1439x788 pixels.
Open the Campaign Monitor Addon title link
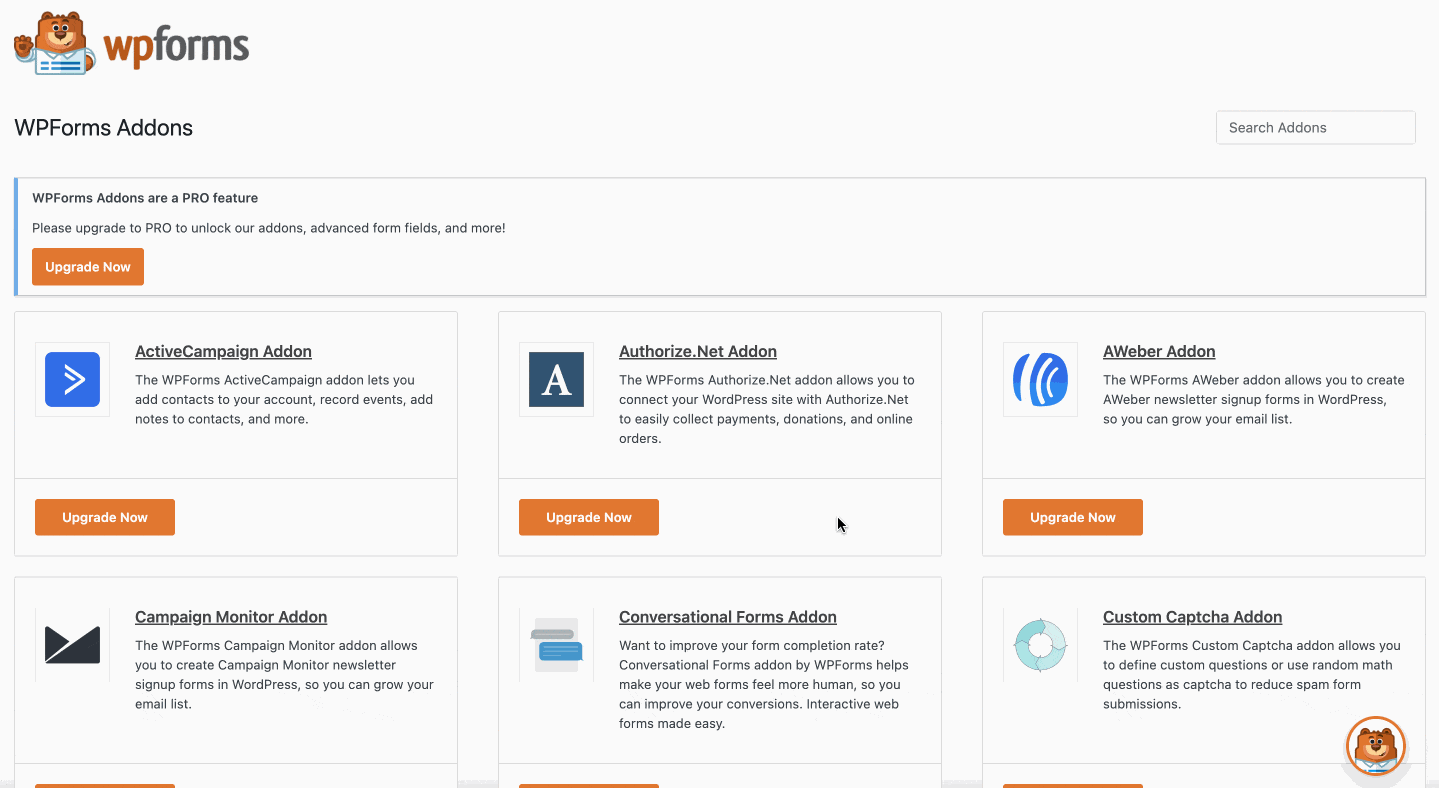tap(231, 617)
